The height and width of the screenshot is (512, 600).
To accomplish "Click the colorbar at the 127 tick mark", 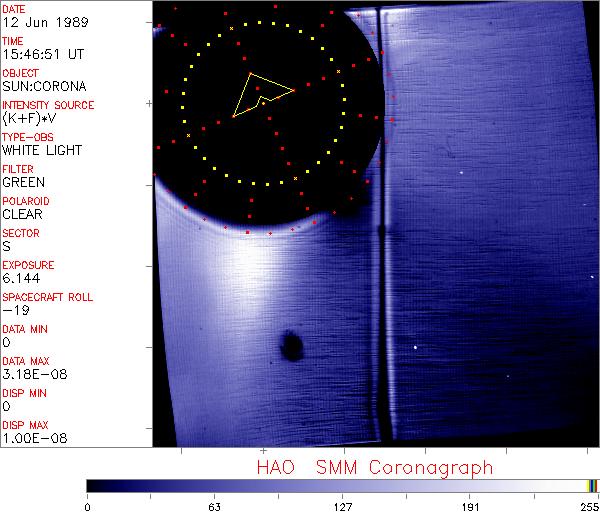I will (342, 485).
